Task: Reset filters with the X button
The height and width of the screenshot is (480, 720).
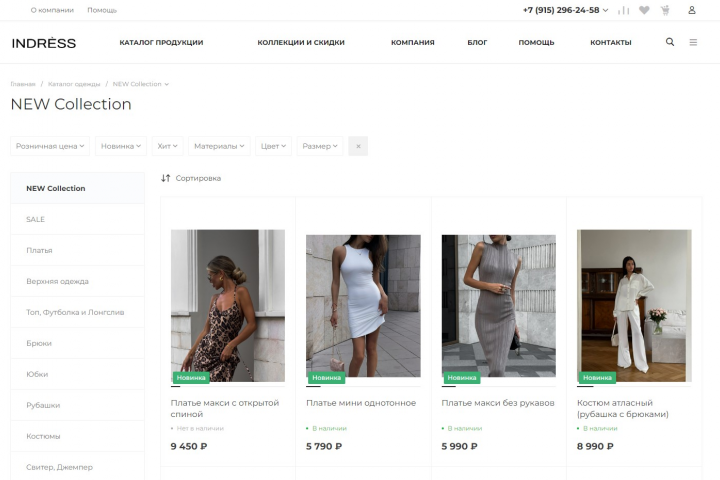Action: pyautogui.click(x=358, y=146)
